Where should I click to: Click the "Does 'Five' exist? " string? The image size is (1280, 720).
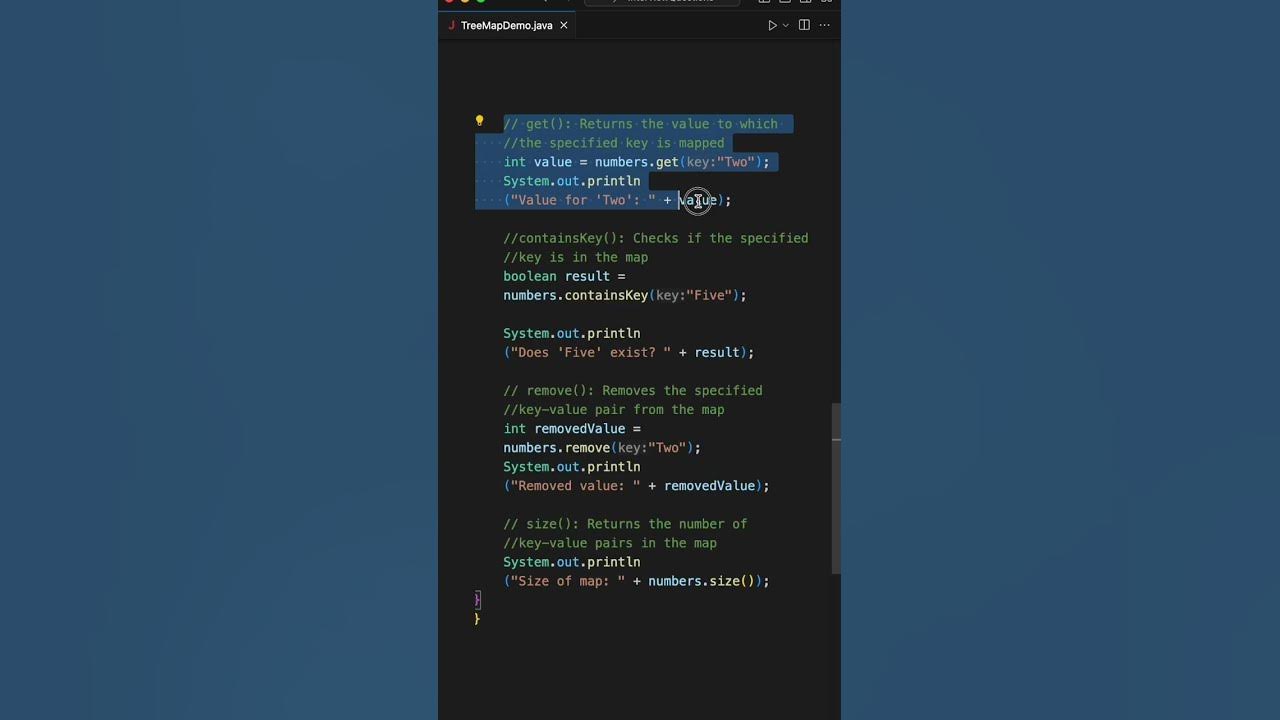coord(591,352)
